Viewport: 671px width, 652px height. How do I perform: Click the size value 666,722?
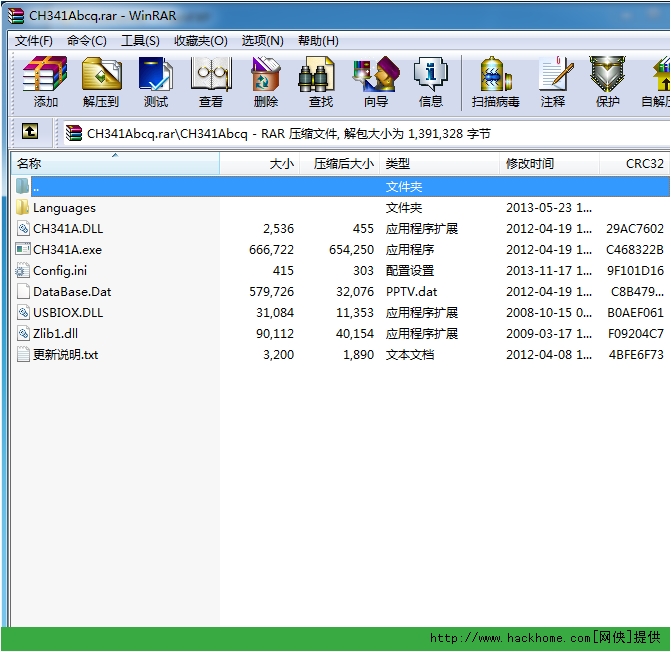click(271, 249)
